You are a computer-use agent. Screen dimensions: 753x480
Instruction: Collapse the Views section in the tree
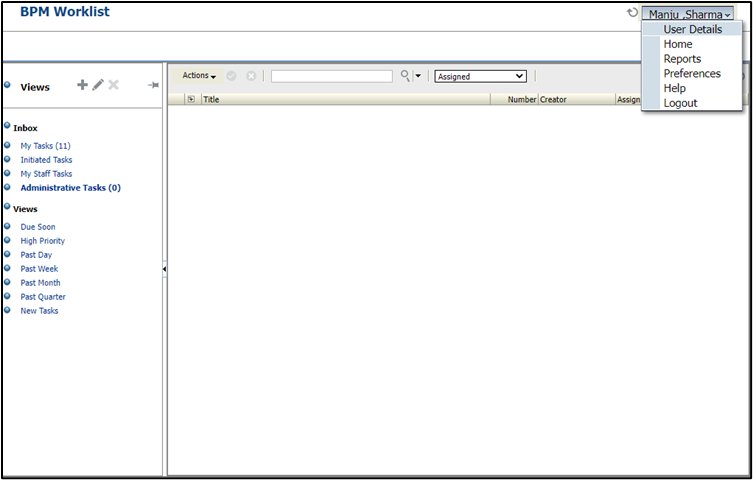[x=7, y=207]
